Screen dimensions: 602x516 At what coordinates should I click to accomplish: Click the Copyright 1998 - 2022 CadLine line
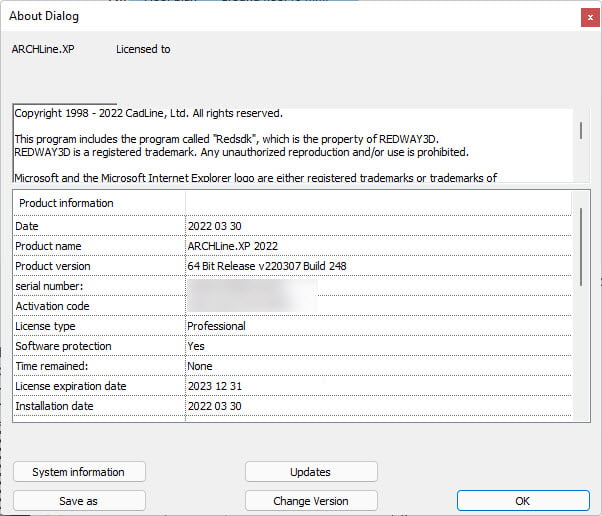(x=149, y=113)
